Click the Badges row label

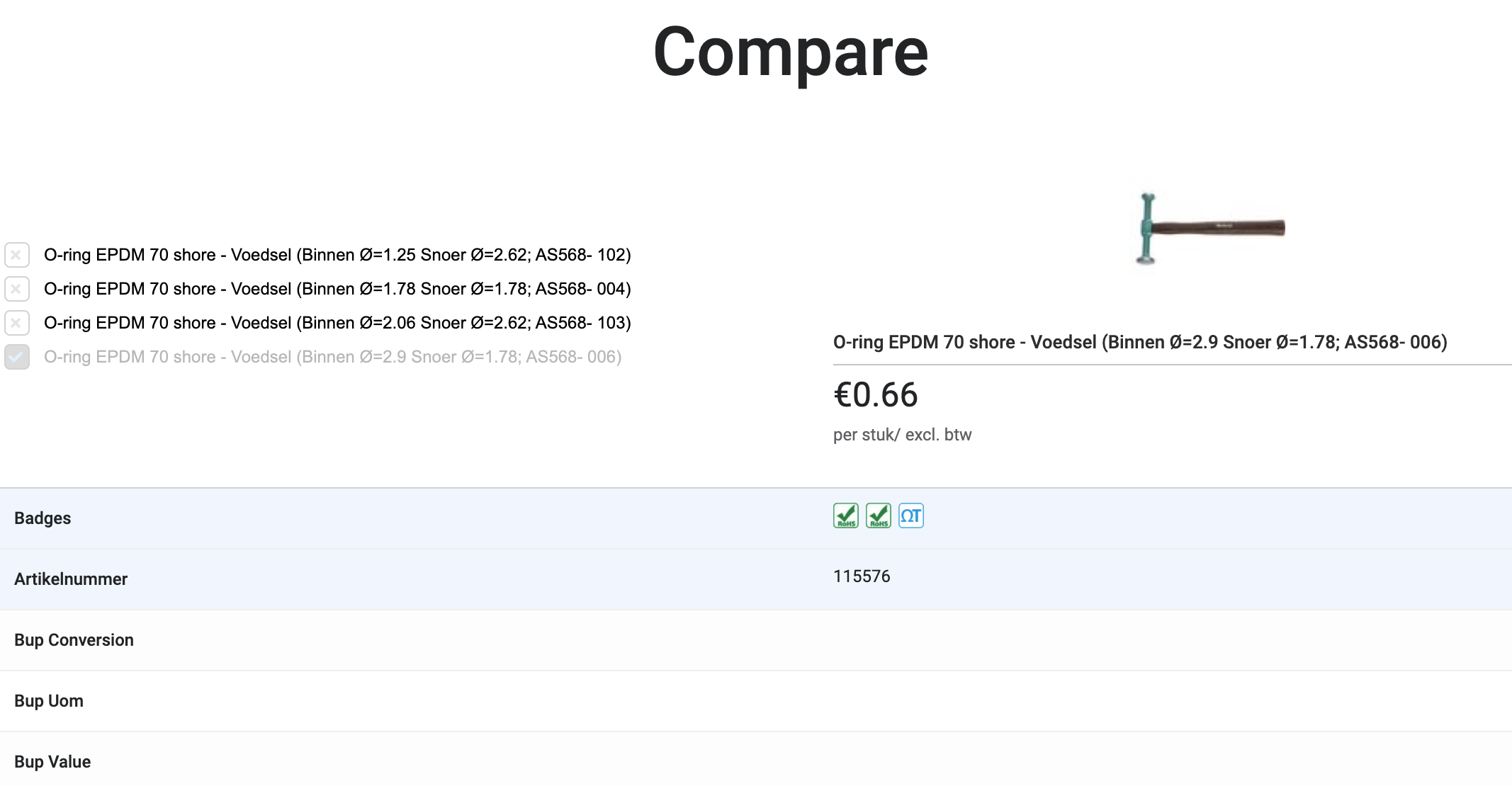point(43,518)
